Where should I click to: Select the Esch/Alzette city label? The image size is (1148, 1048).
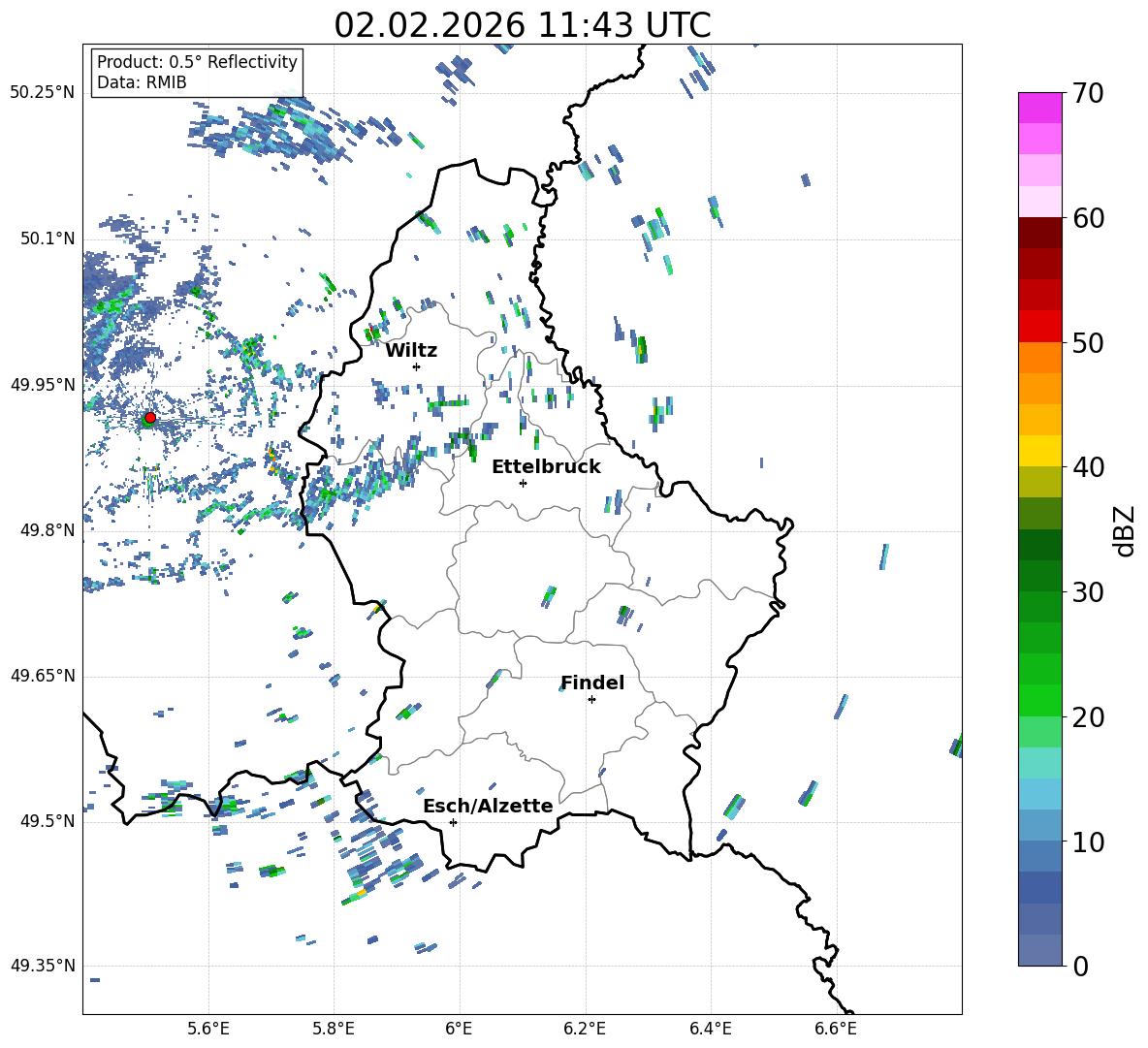489,807
